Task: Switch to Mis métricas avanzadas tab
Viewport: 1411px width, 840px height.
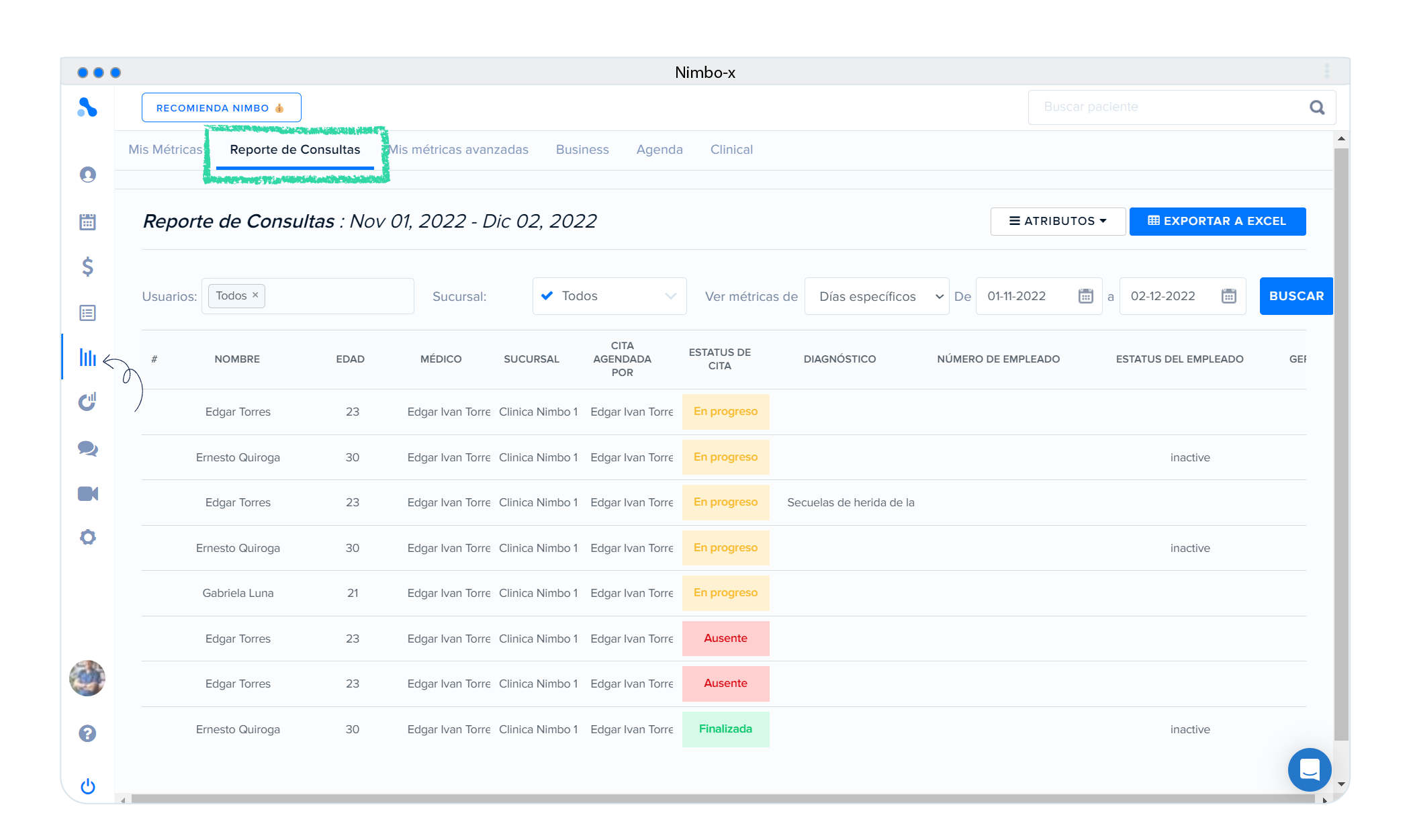Action: (459, 150)
